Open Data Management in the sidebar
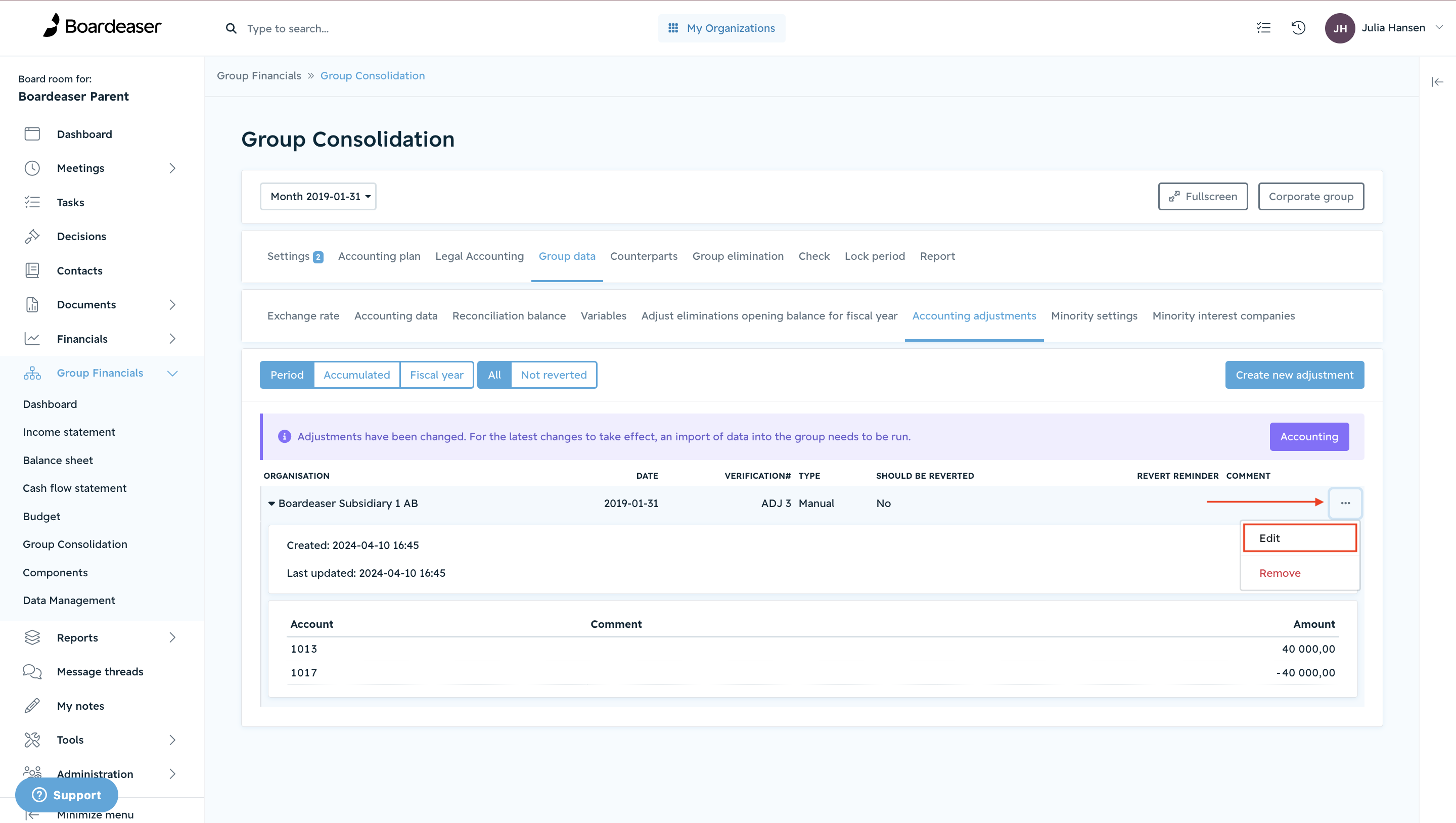 pos(69,601)
